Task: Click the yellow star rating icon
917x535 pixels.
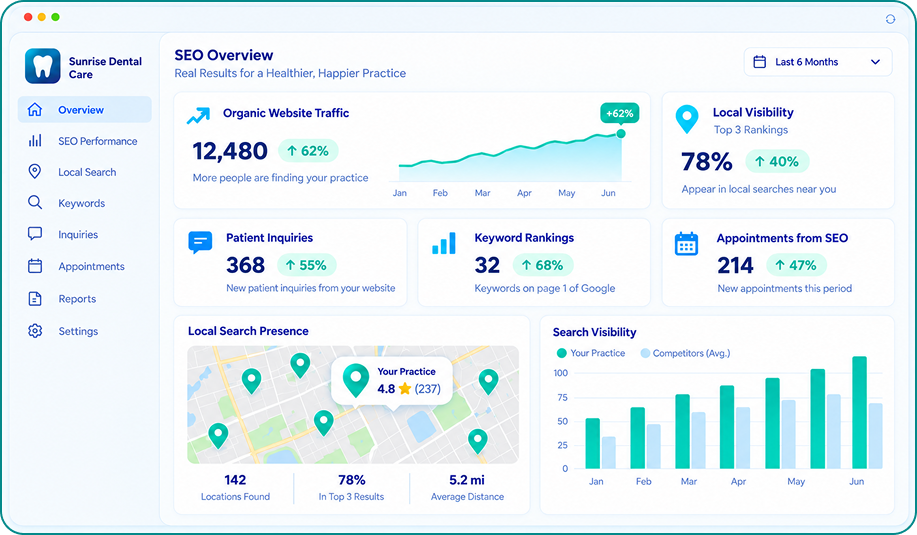Action: tap(405, 388)
